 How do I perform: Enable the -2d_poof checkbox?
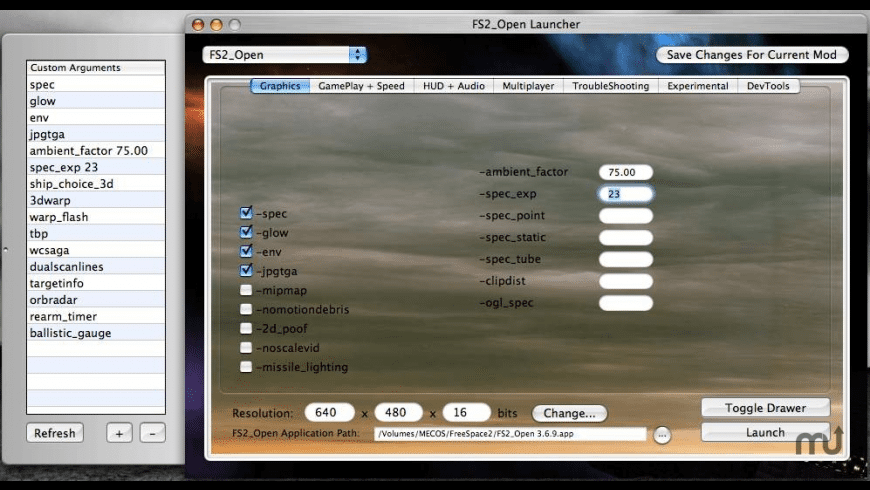[246, 329]
